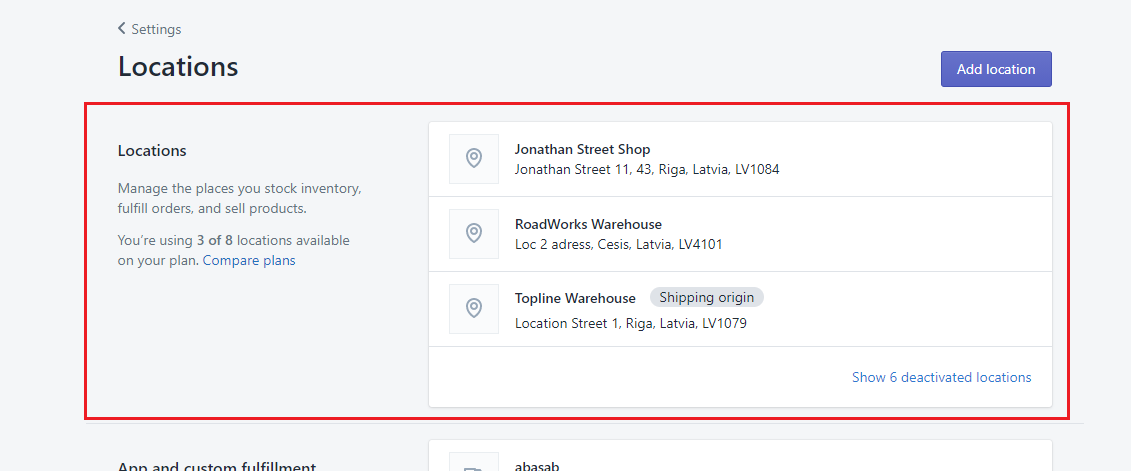The width and height of the screenshot is (1131, 471).
Task: Click the Location Street 1, Riga address line
Action: pyautogui.click(x=630, y=323)
